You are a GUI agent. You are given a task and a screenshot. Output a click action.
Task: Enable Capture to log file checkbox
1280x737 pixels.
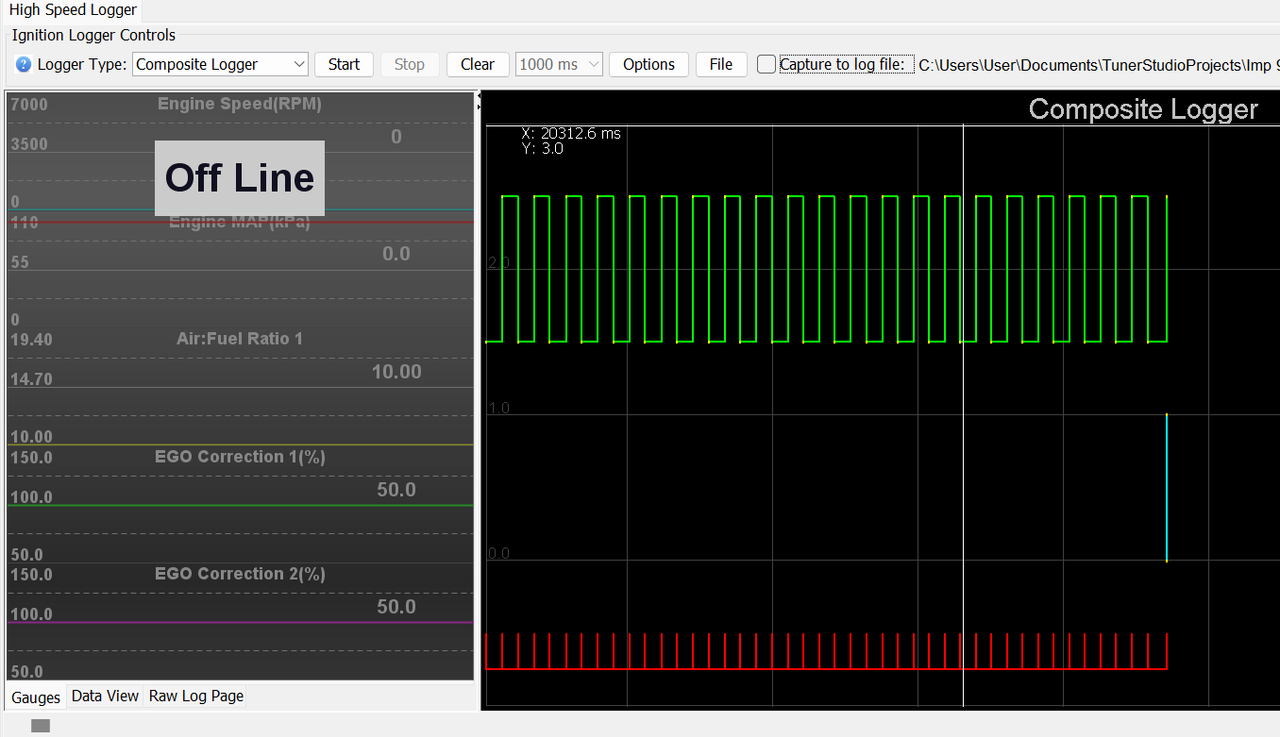[x=766, y=64]
